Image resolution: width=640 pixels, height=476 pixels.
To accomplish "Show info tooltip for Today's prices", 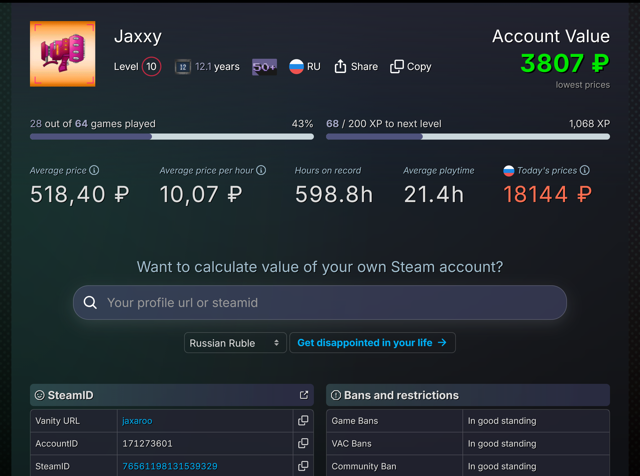I will coord(585,170).
